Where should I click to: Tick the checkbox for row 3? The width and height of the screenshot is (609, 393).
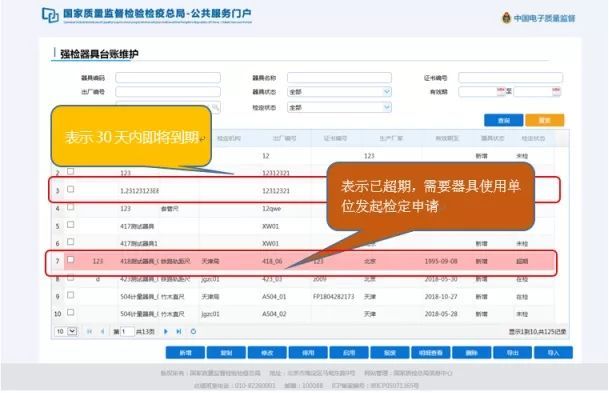click(x=70, y=189)
